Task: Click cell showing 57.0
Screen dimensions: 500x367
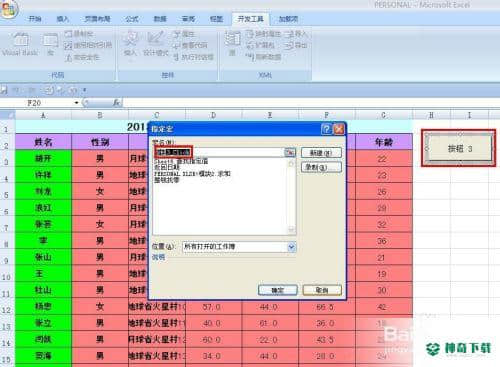Action: click(x=213, y=307)
